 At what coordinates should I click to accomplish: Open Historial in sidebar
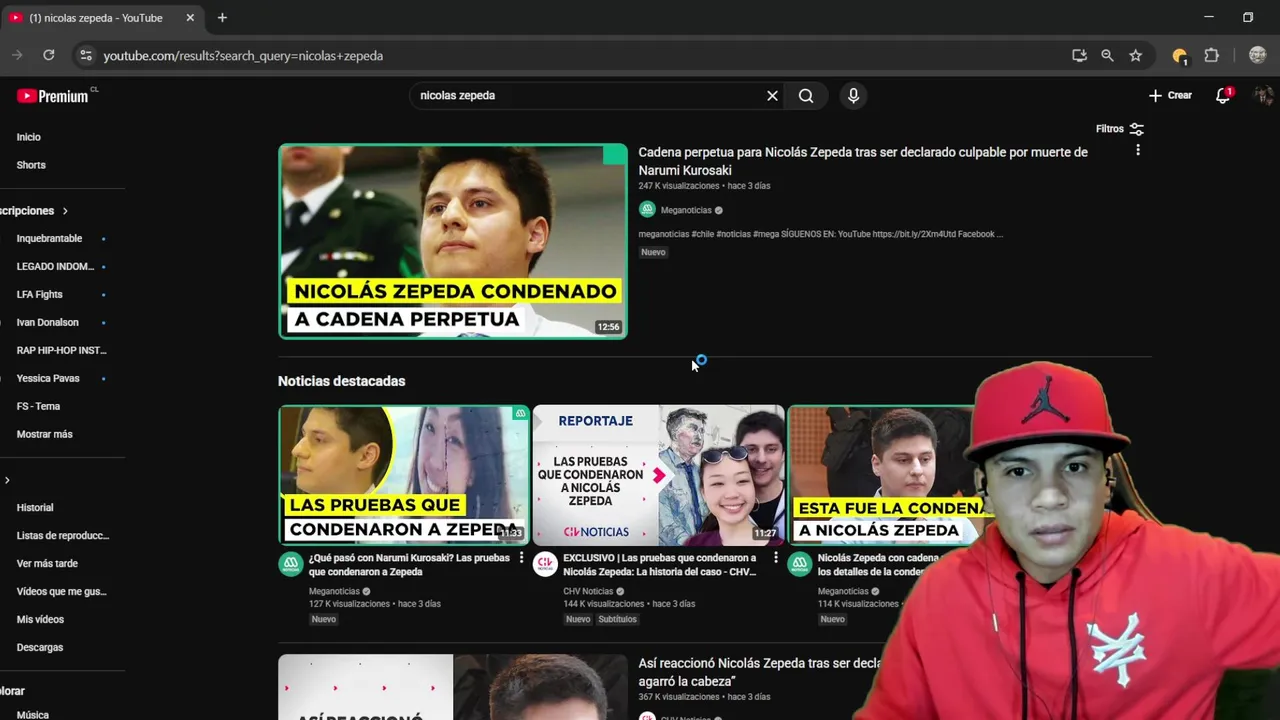tap(35, 508)
